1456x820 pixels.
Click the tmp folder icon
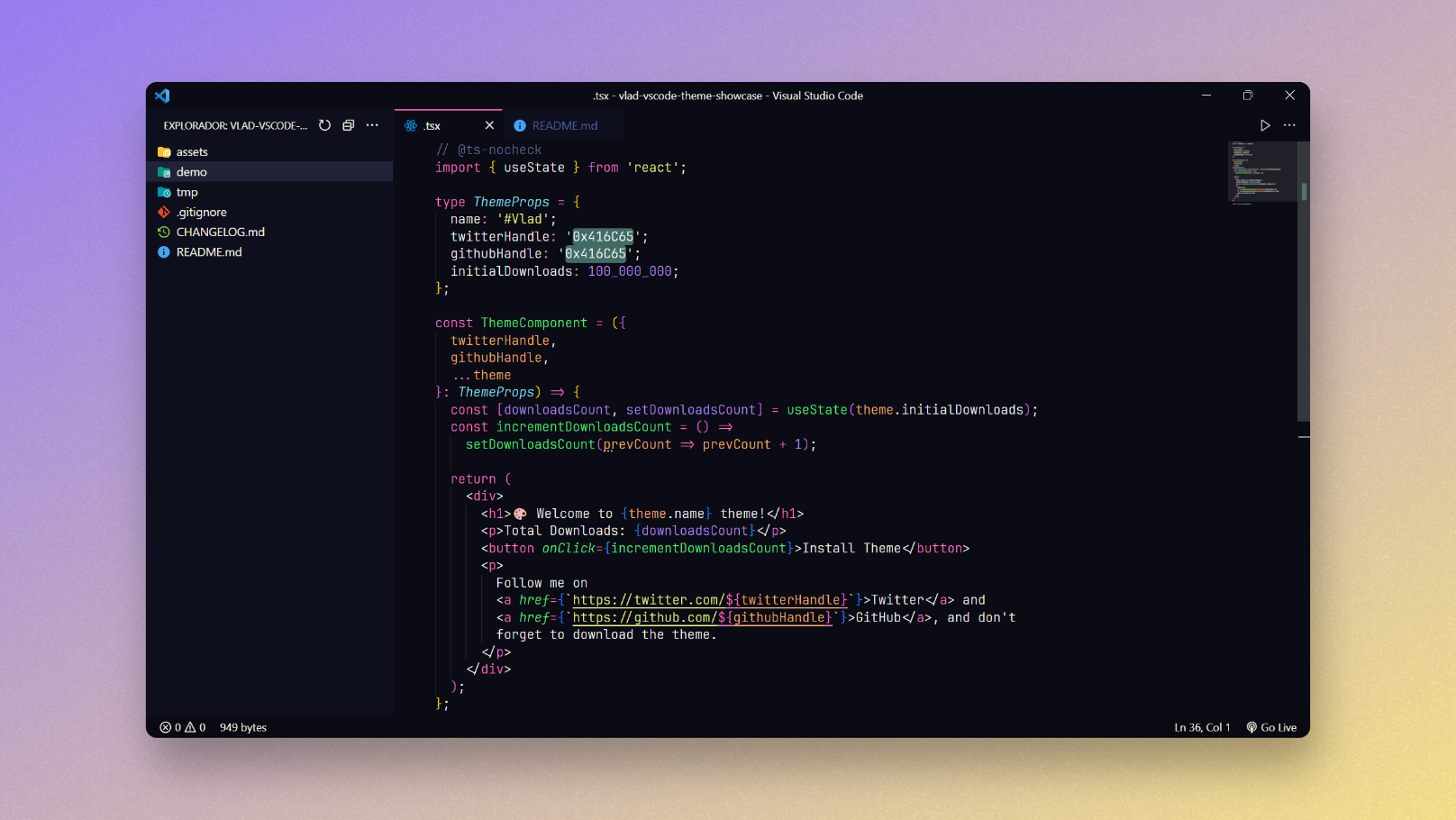click(x=164, y=192)
